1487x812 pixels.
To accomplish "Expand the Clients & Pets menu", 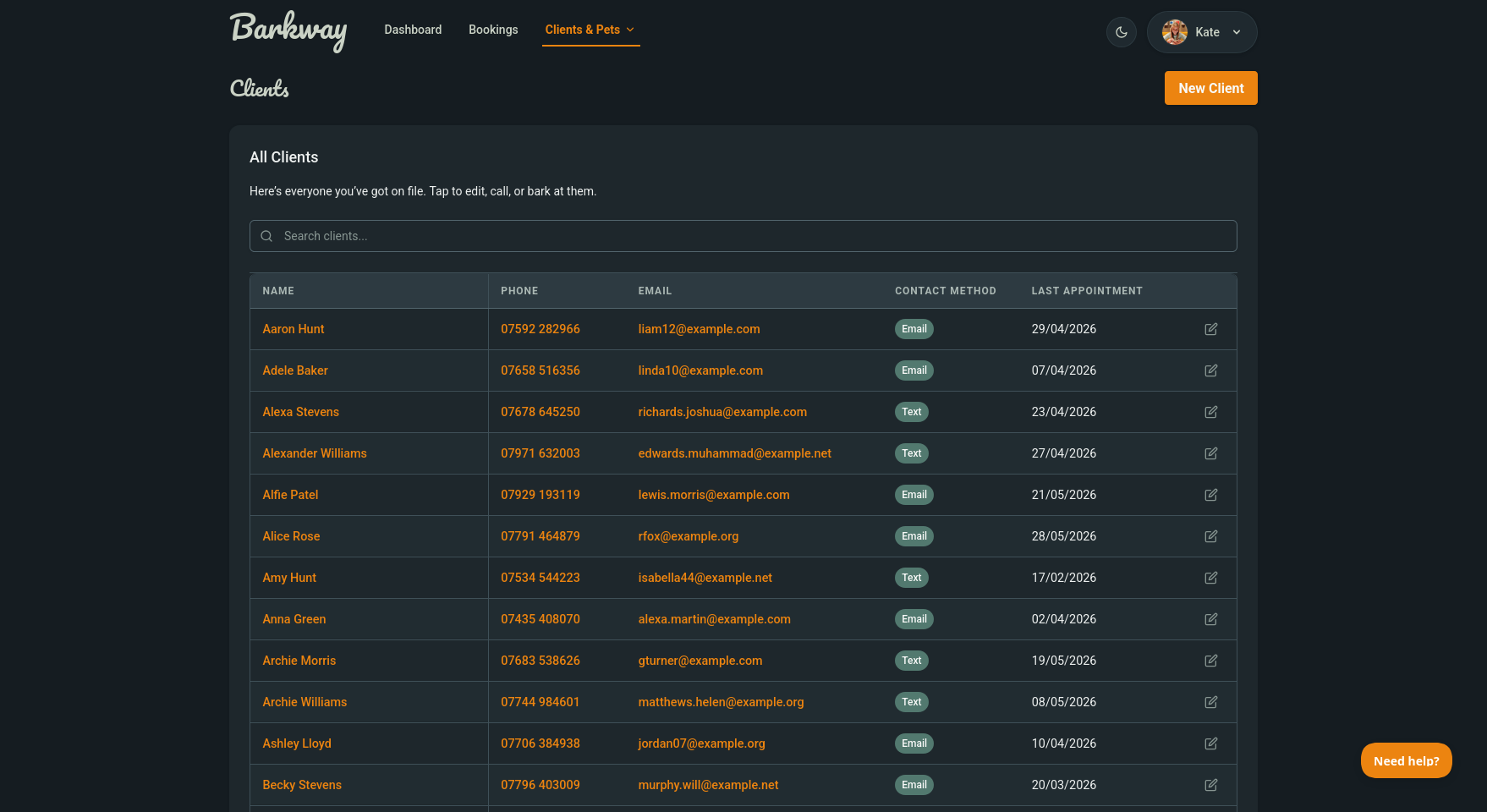I will [x=590, y=30].
